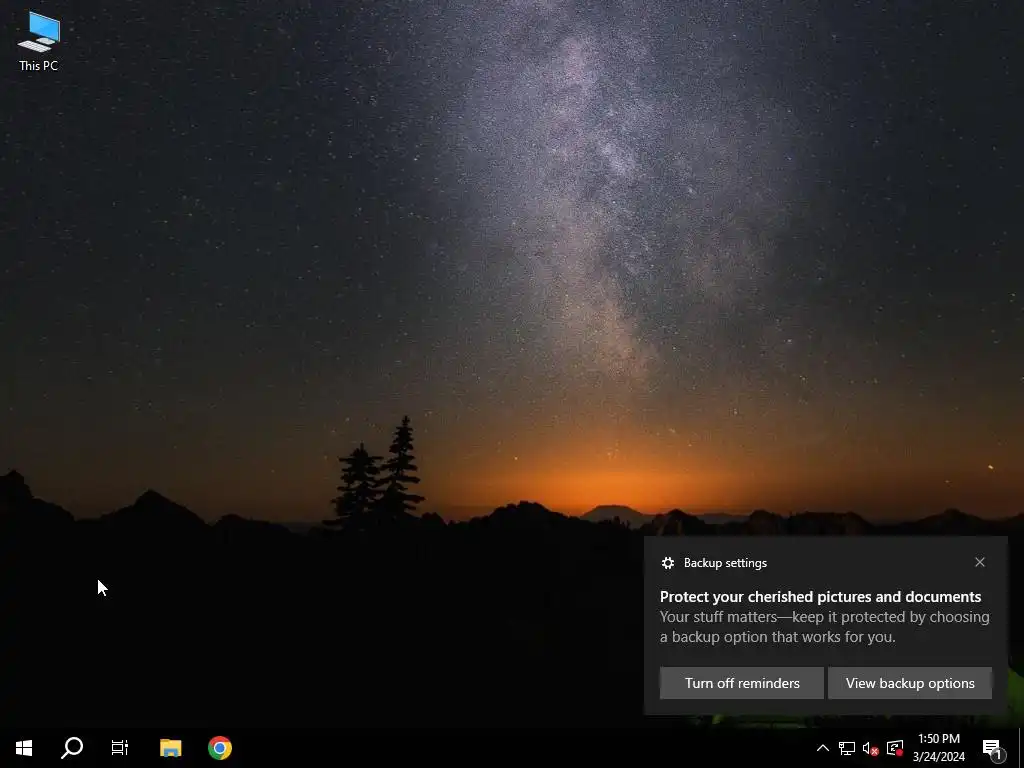Click 'Your stuff matters' notification body text
The height and width of the screenshot is (768, 1024).
point(824,627)
